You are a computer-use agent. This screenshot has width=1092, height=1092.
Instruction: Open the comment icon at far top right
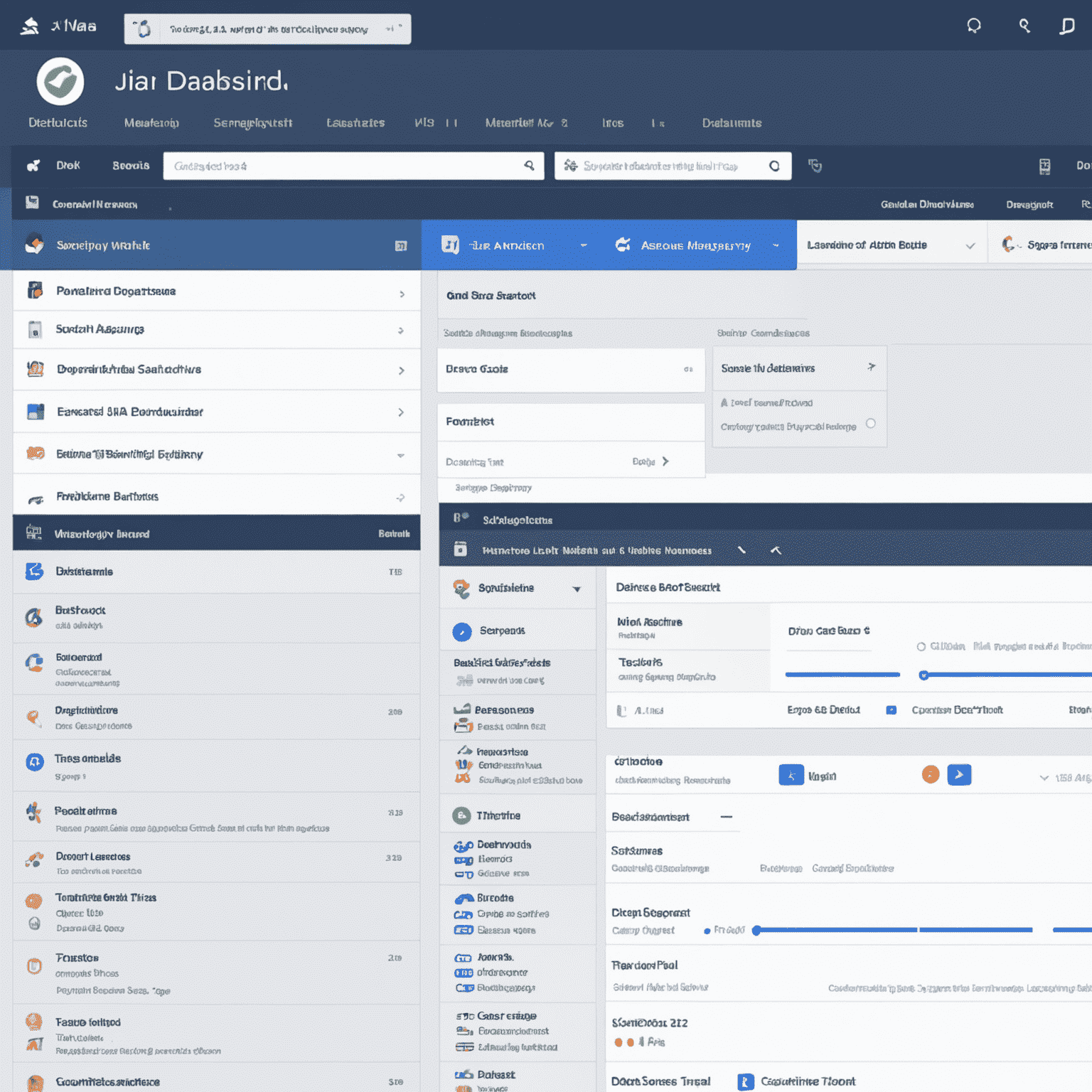pyautogui.click(x=1067, y=26)
